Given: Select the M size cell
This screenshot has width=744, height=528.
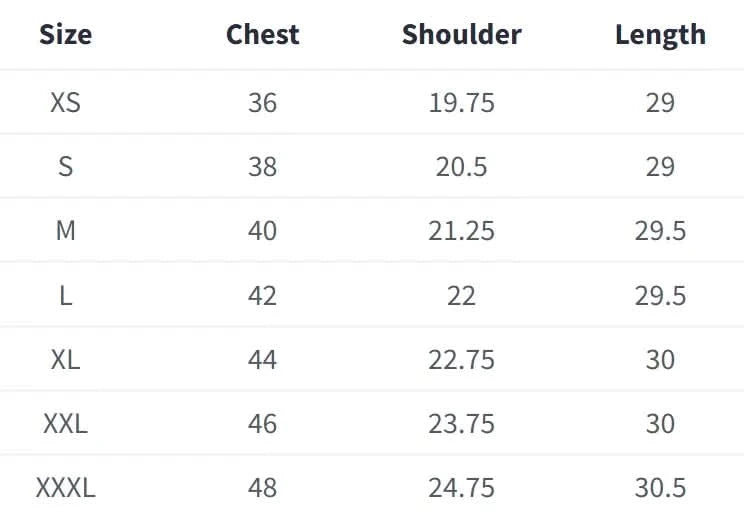Looking at the screenshot, I should (x=65, y=231).
